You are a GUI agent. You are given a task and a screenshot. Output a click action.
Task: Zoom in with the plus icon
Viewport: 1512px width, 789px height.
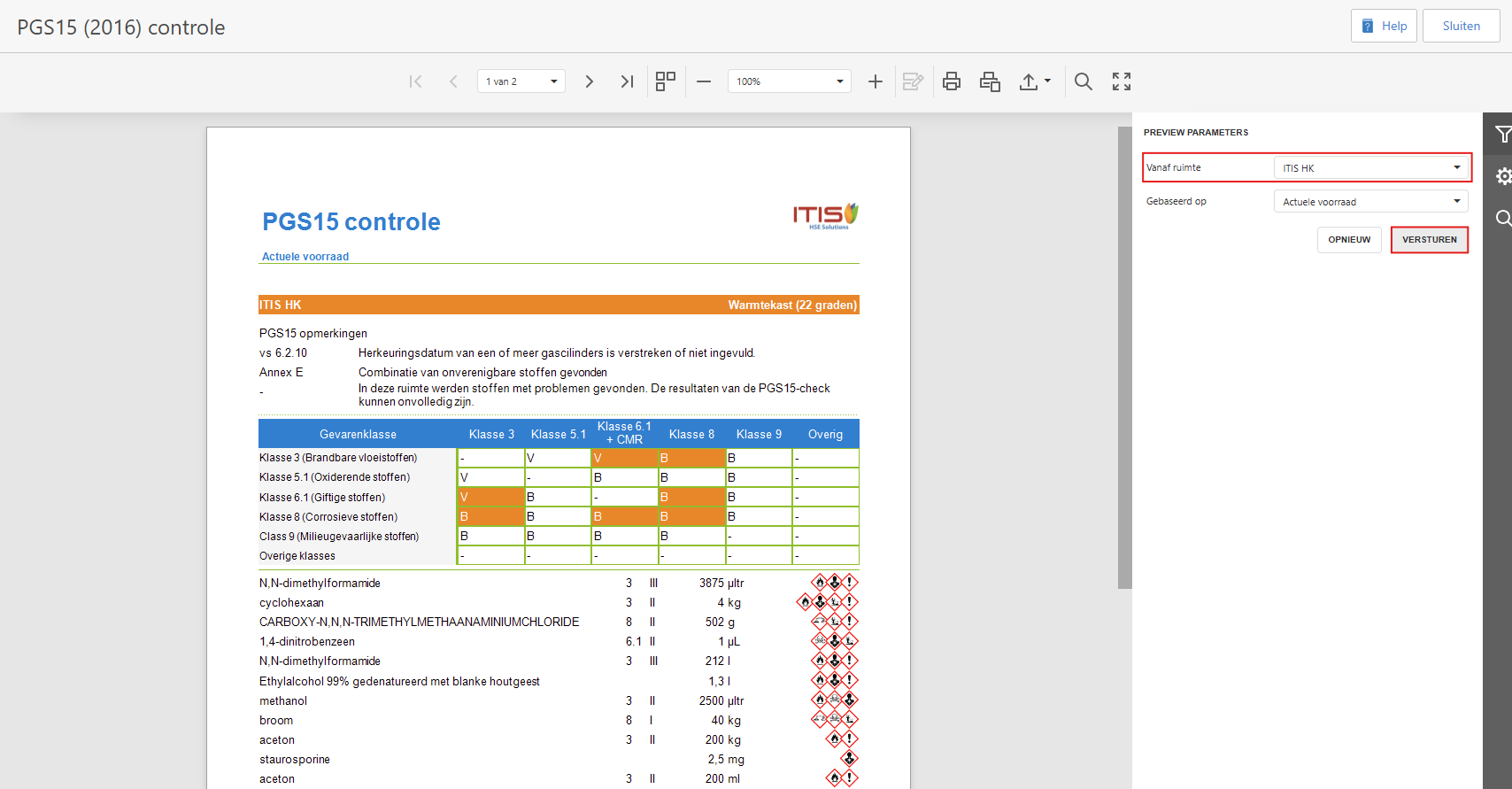(x=875, y=81)
